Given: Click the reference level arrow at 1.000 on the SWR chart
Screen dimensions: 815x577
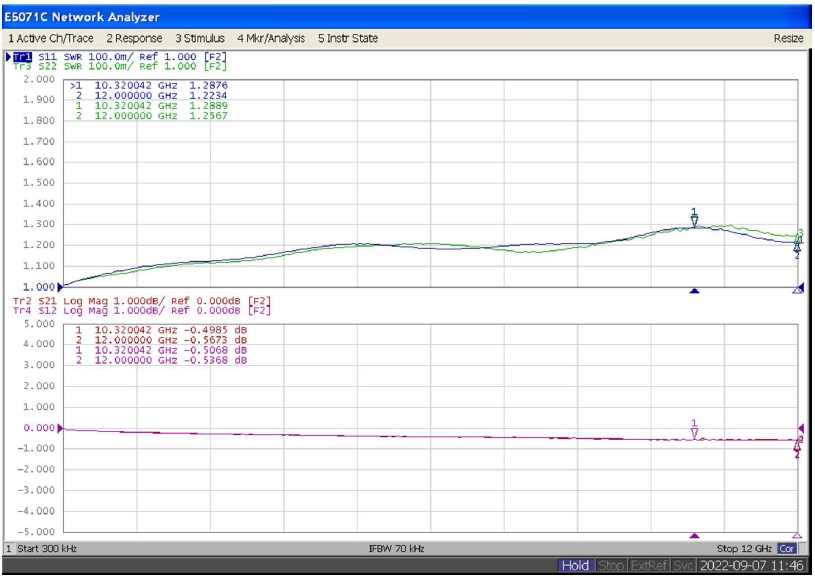Looking at the screenshot, I should tap(62, 287).
